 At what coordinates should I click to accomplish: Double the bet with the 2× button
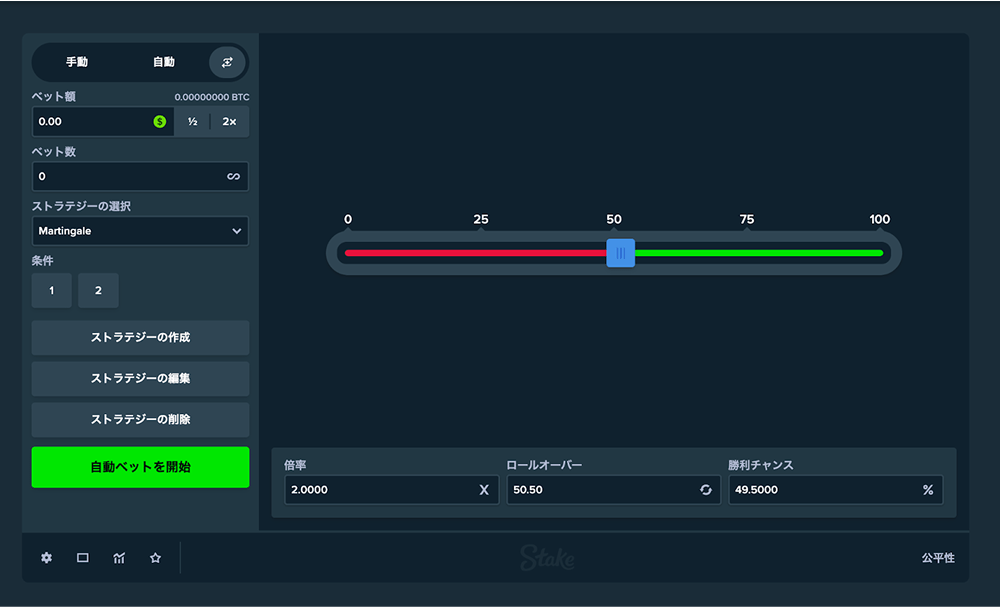tap(230, 121)
